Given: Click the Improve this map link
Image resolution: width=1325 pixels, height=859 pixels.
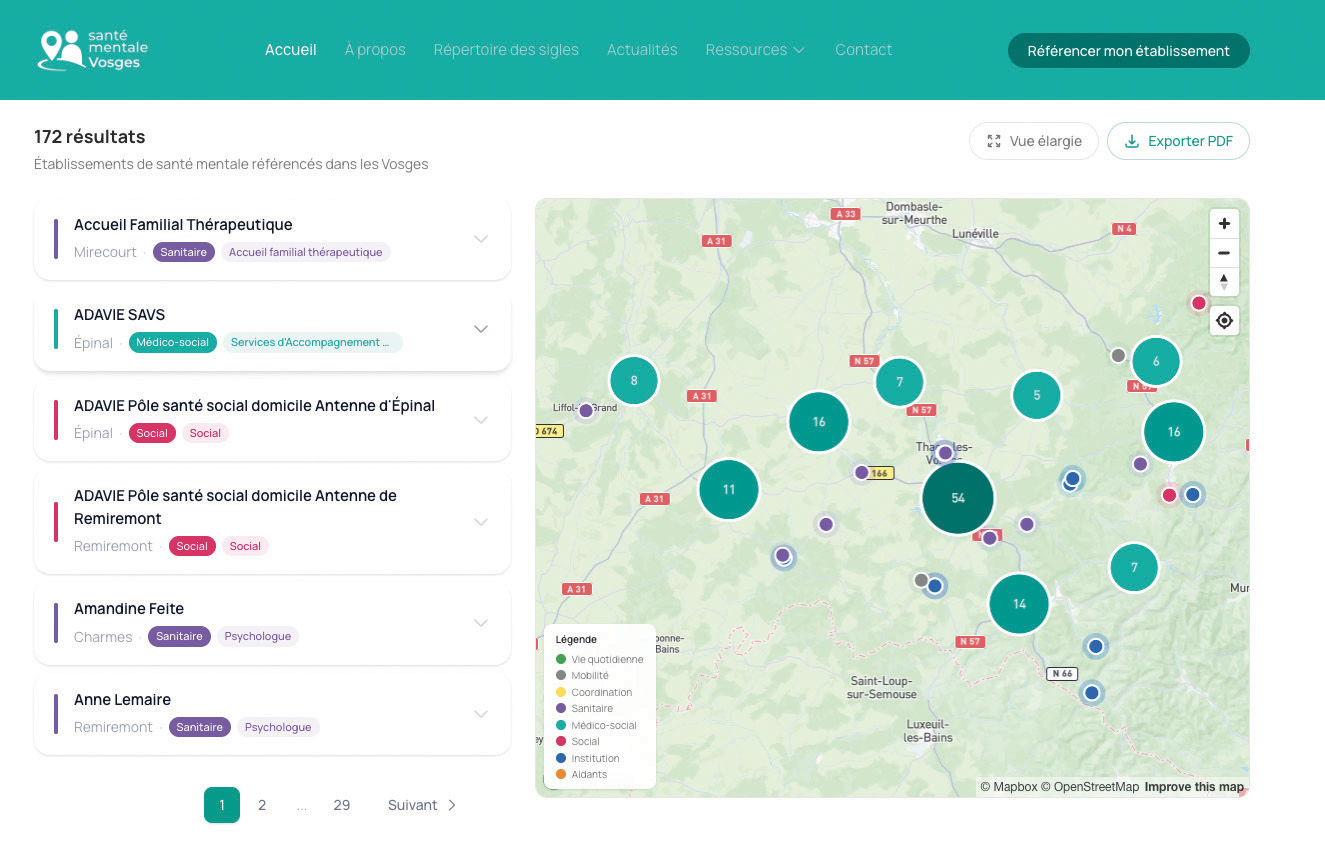Looking at the screenshot, I should 1194,787.
